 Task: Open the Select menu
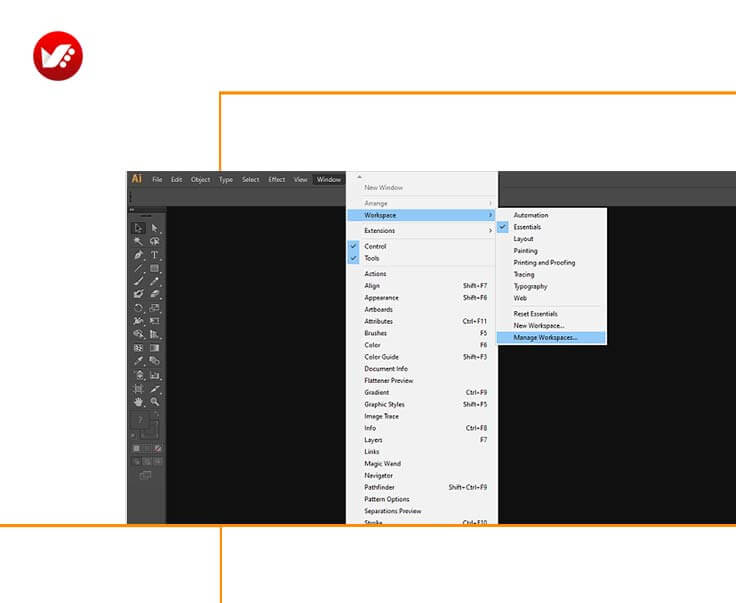[251, 180]
